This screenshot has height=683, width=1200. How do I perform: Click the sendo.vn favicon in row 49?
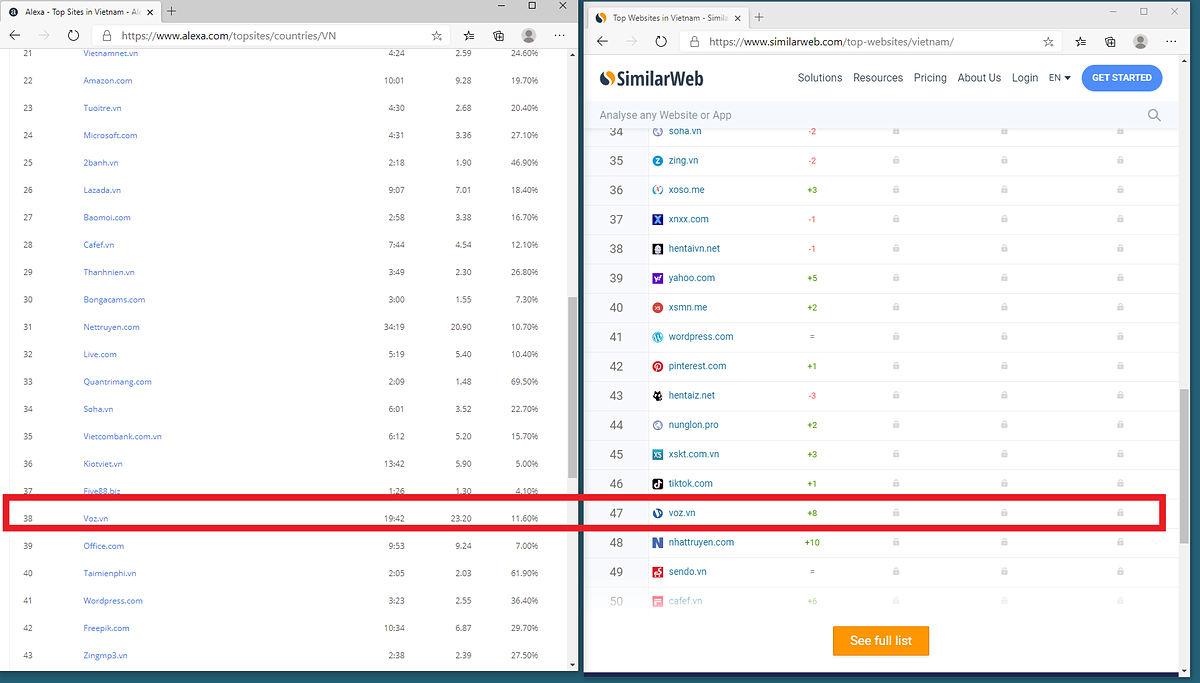pyautogui.click(x=658, y=572)
